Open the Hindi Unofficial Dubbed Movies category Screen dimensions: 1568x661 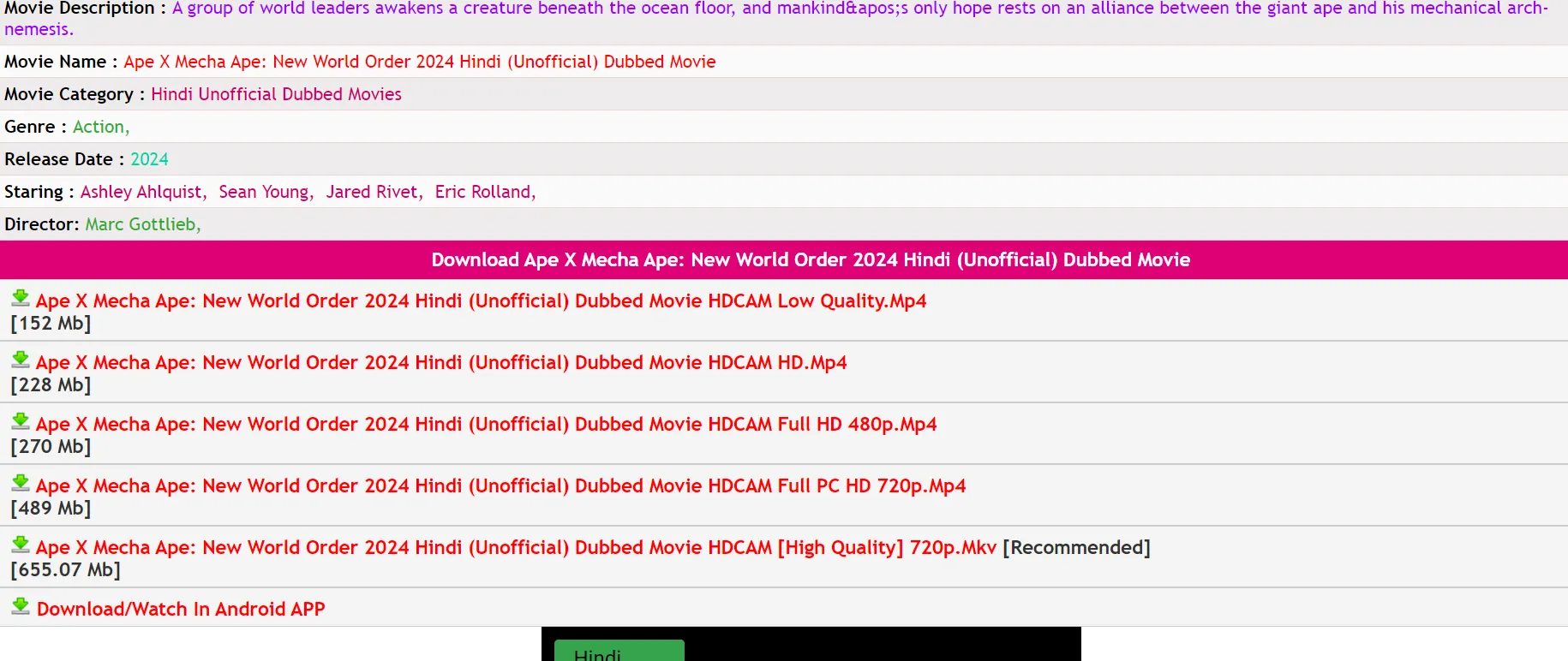coord(276,94)
